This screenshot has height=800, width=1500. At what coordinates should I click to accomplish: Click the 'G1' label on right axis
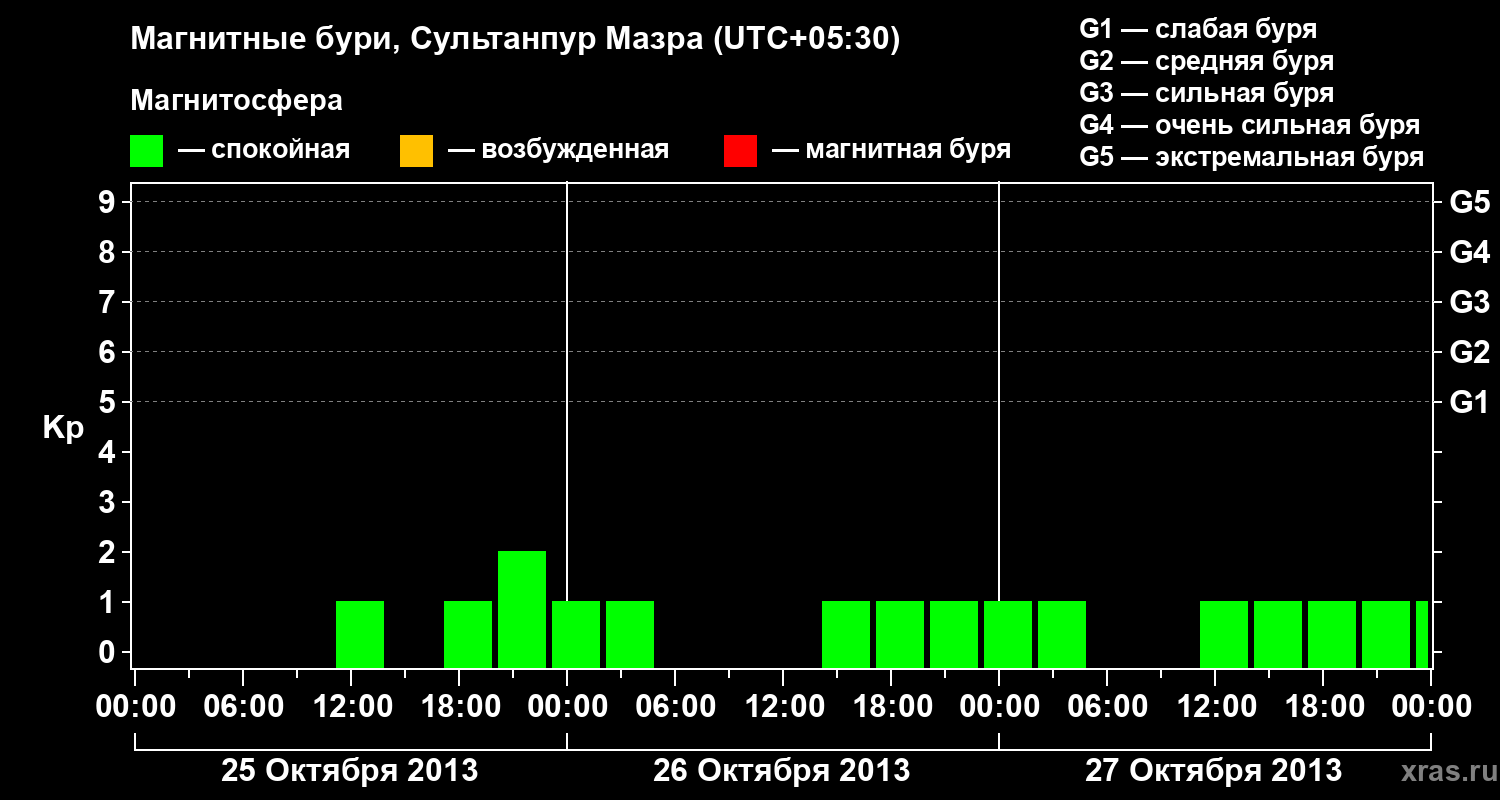coord(1470,402)
